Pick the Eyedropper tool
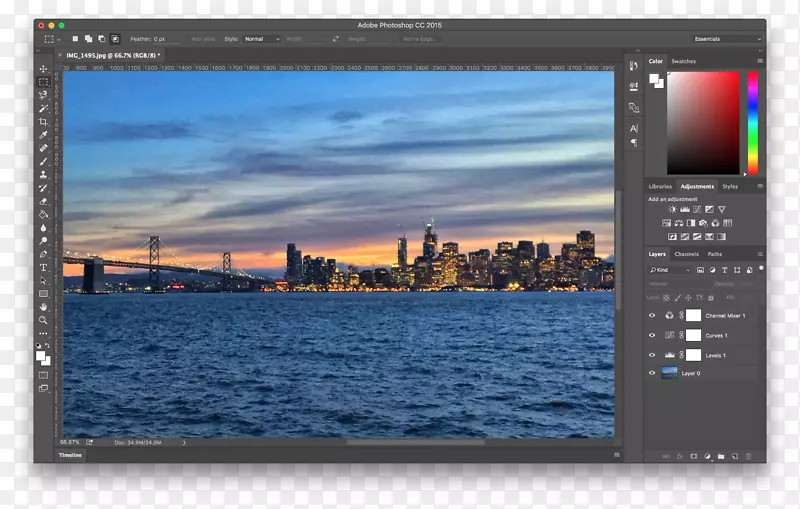This screenshot has height=509, width=800. (x=43, y=134)
